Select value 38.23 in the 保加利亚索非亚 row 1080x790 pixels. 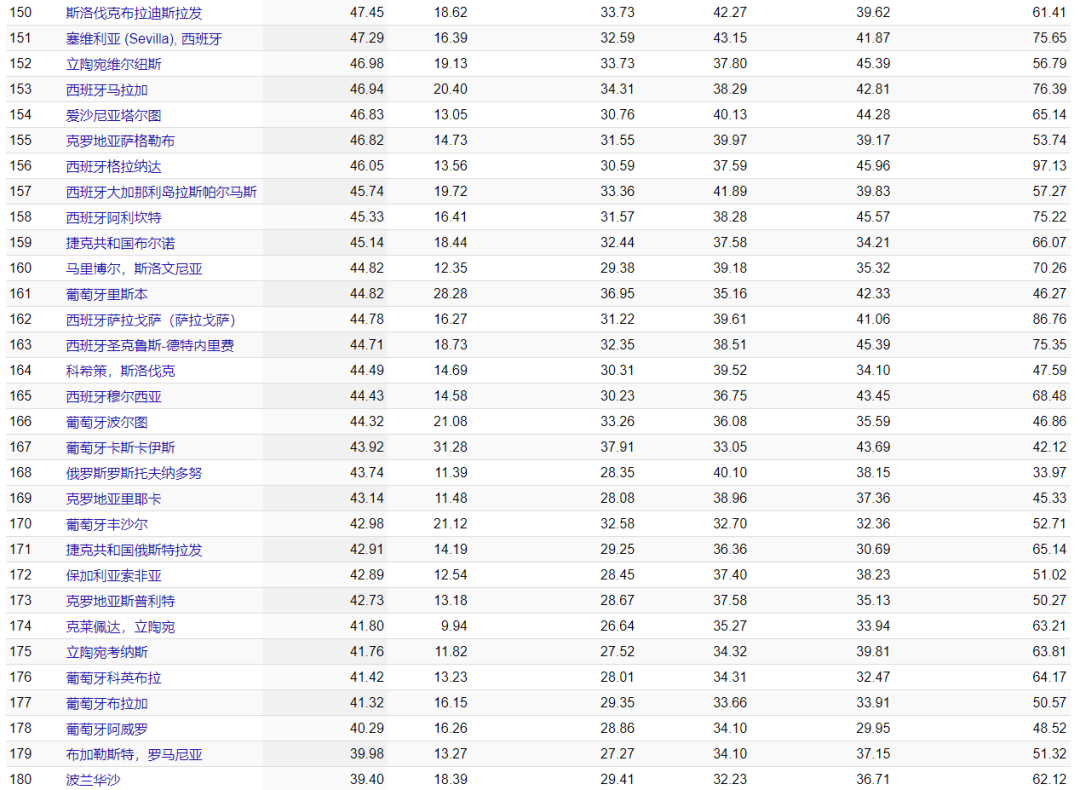pyautogui.click(x=873, y=574)
